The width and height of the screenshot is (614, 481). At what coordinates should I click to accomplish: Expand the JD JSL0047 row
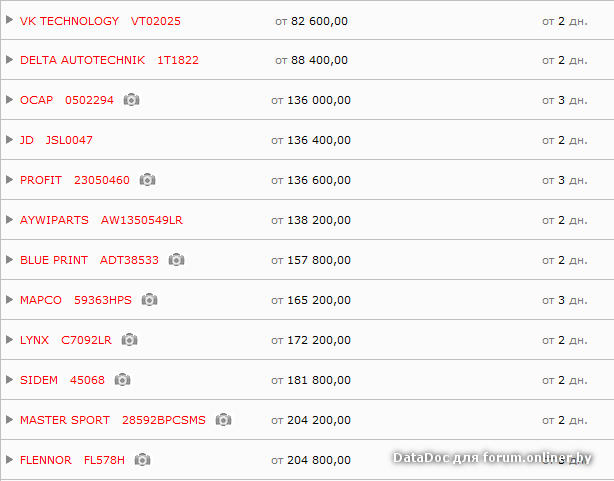10,140
